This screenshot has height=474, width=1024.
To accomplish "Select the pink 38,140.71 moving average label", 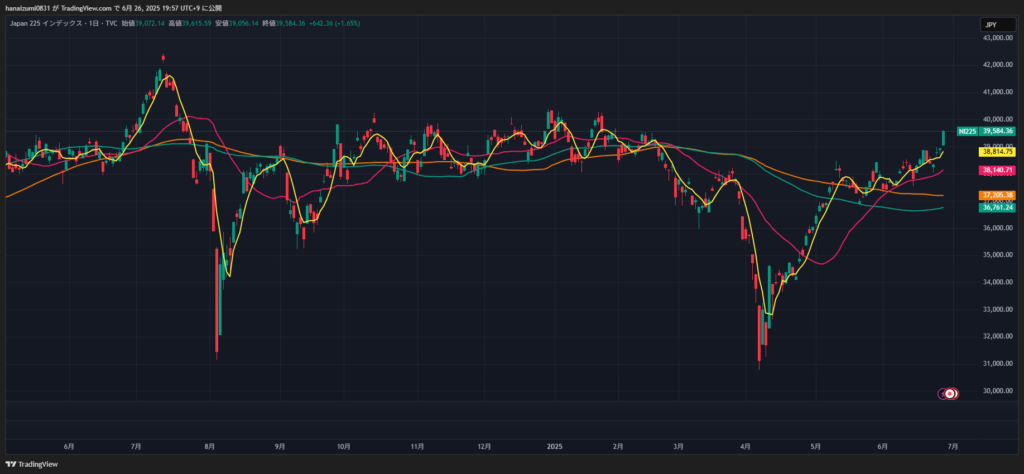I will click(997, 170).
